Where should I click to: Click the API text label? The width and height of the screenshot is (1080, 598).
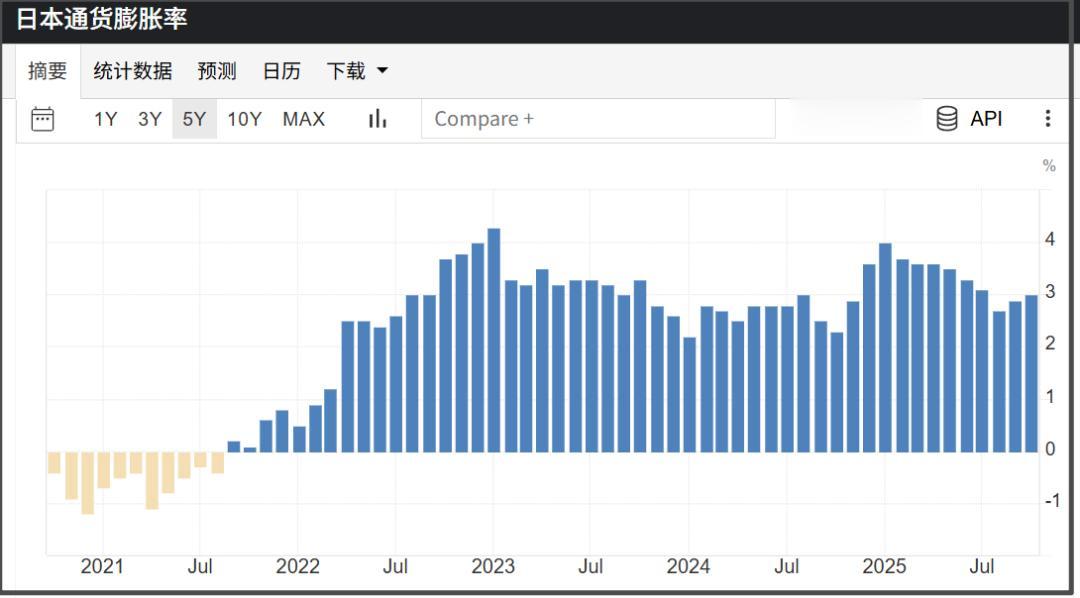click(986, 118)
